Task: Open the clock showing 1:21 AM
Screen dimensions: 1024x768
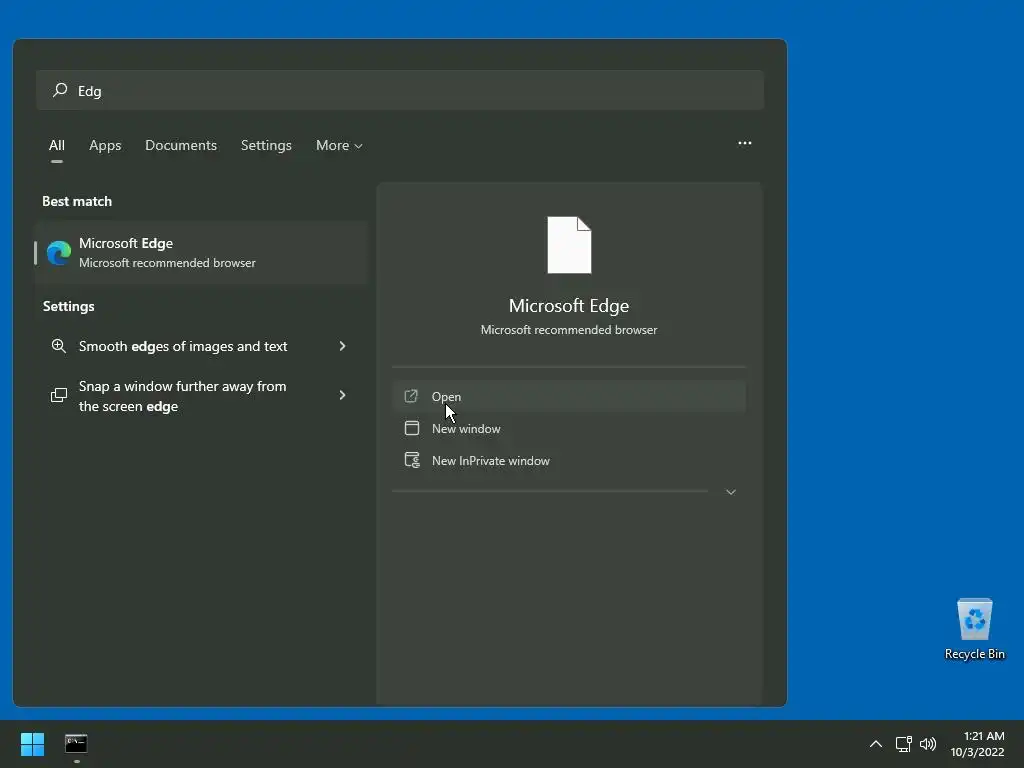Action: point(977,744)
